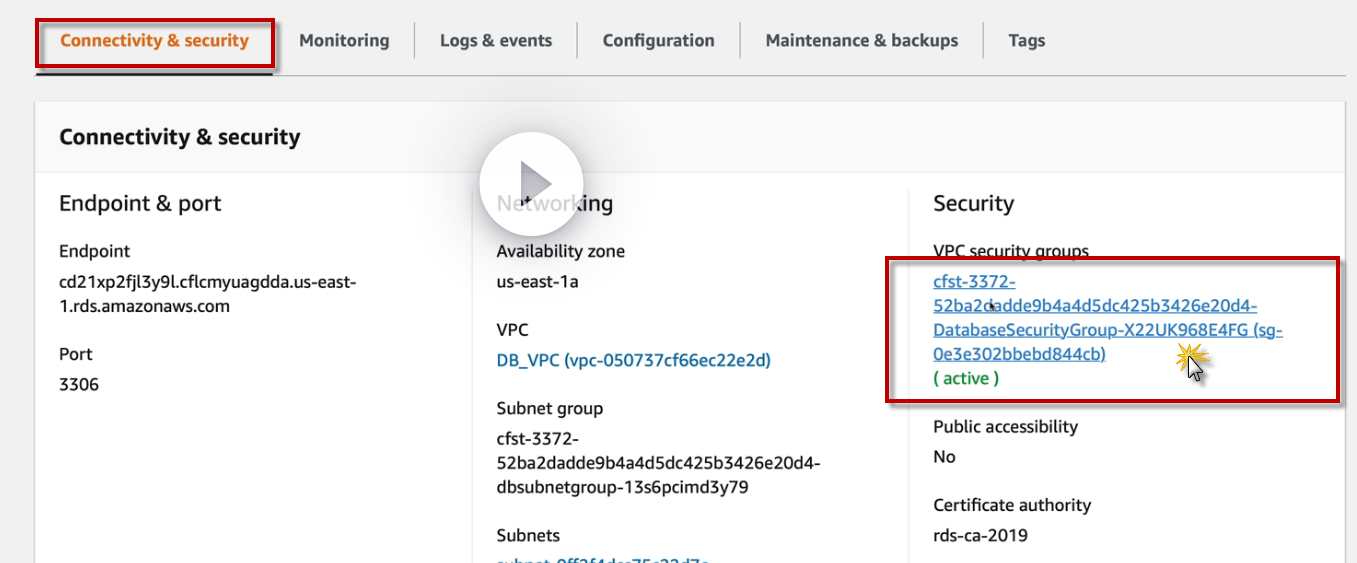Switch to the Monitoring tab
The image size is (1357, 563).
click(x=344, y=41)
